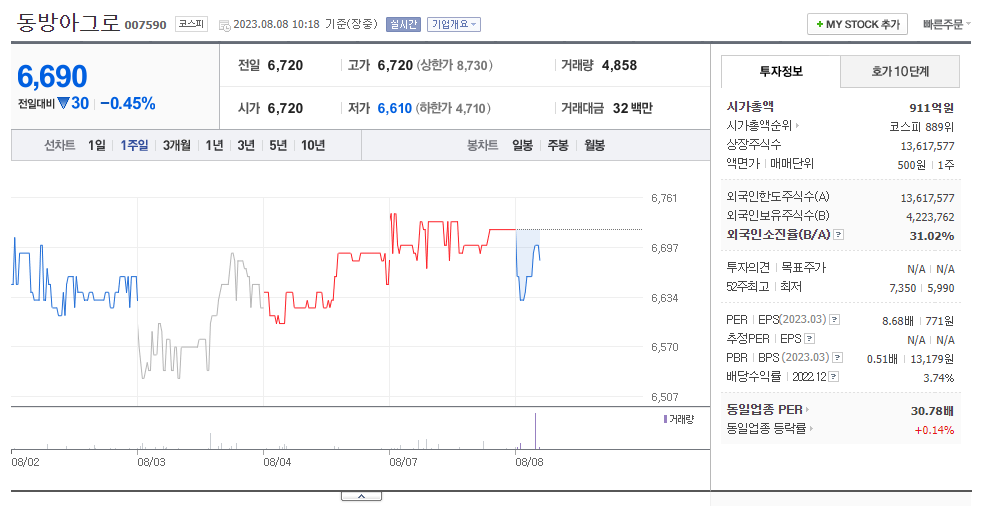Click the help icon next to 추정PER EPS
This screenshot has height=506, width=981.
tap(809, 338)
